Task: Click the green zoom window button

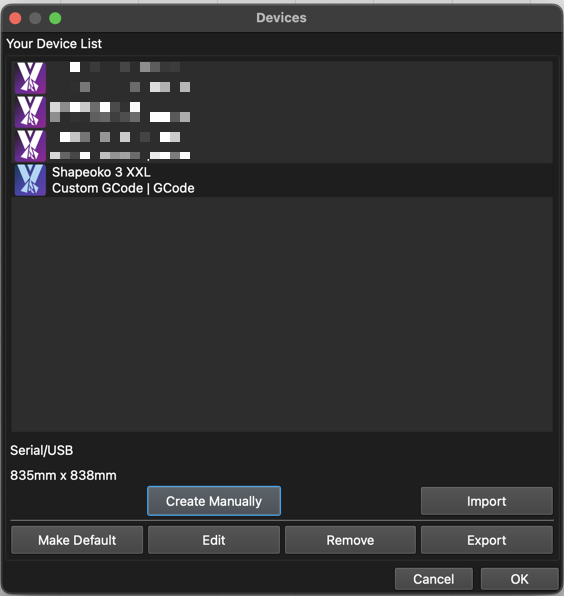Action: pos(55,18)
